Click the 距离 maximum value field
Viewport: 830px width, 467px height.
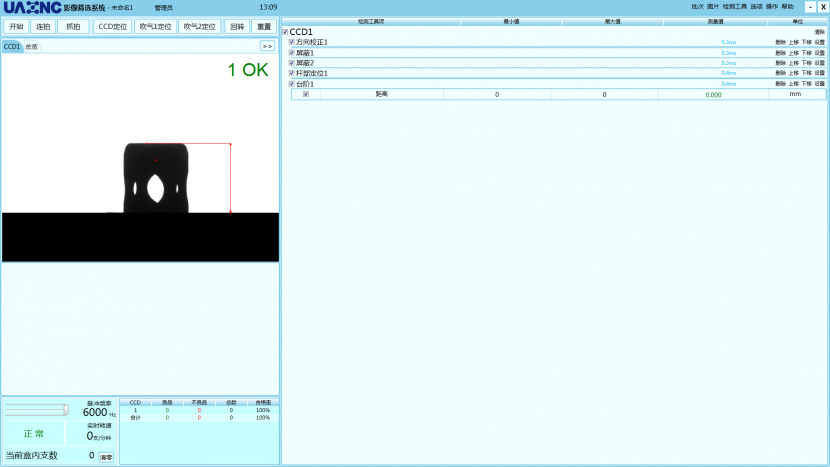(604, 94)
